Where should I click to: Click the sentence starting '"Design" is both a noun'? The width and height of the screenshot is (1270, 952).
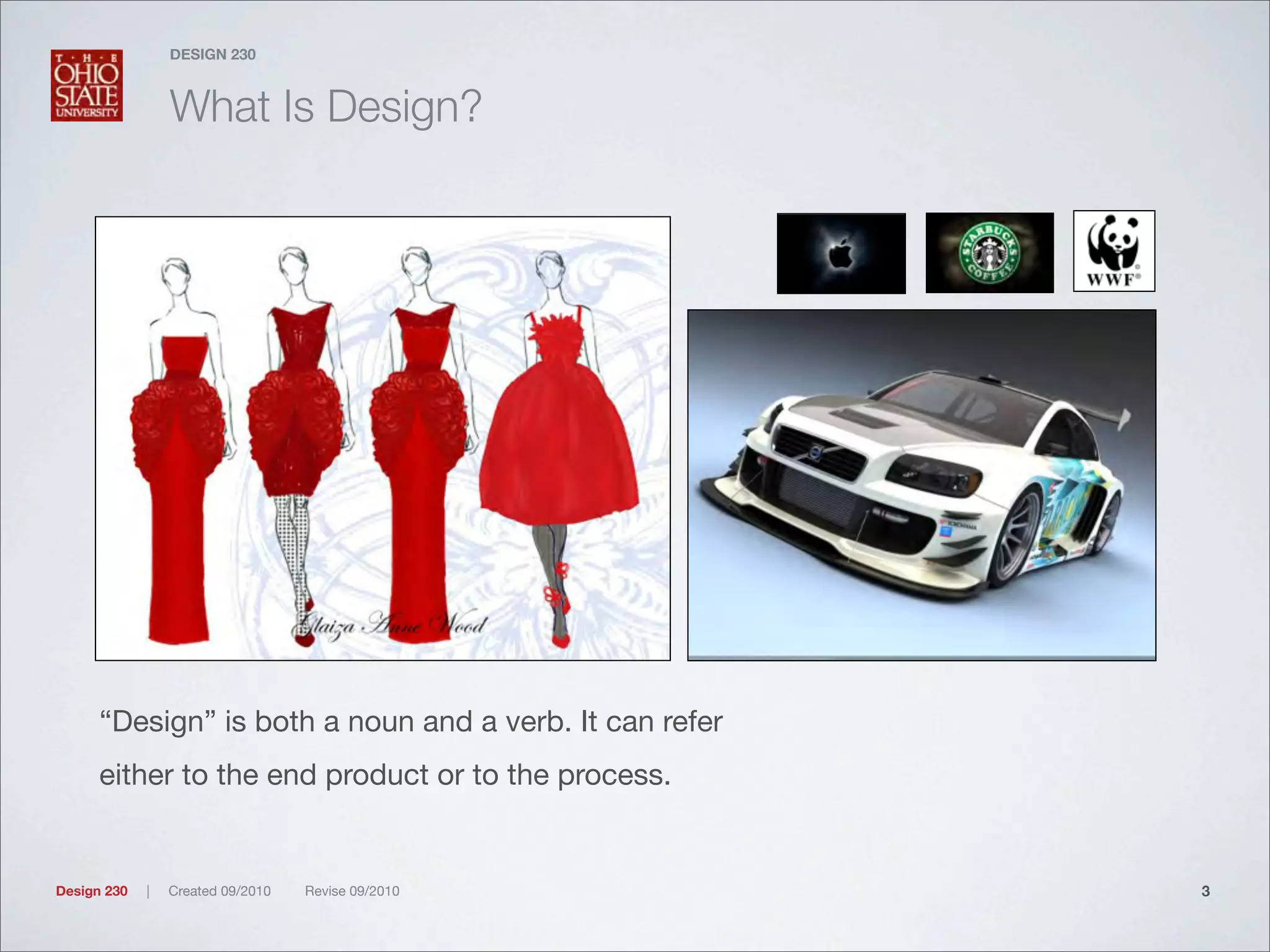tap(411, 722)
